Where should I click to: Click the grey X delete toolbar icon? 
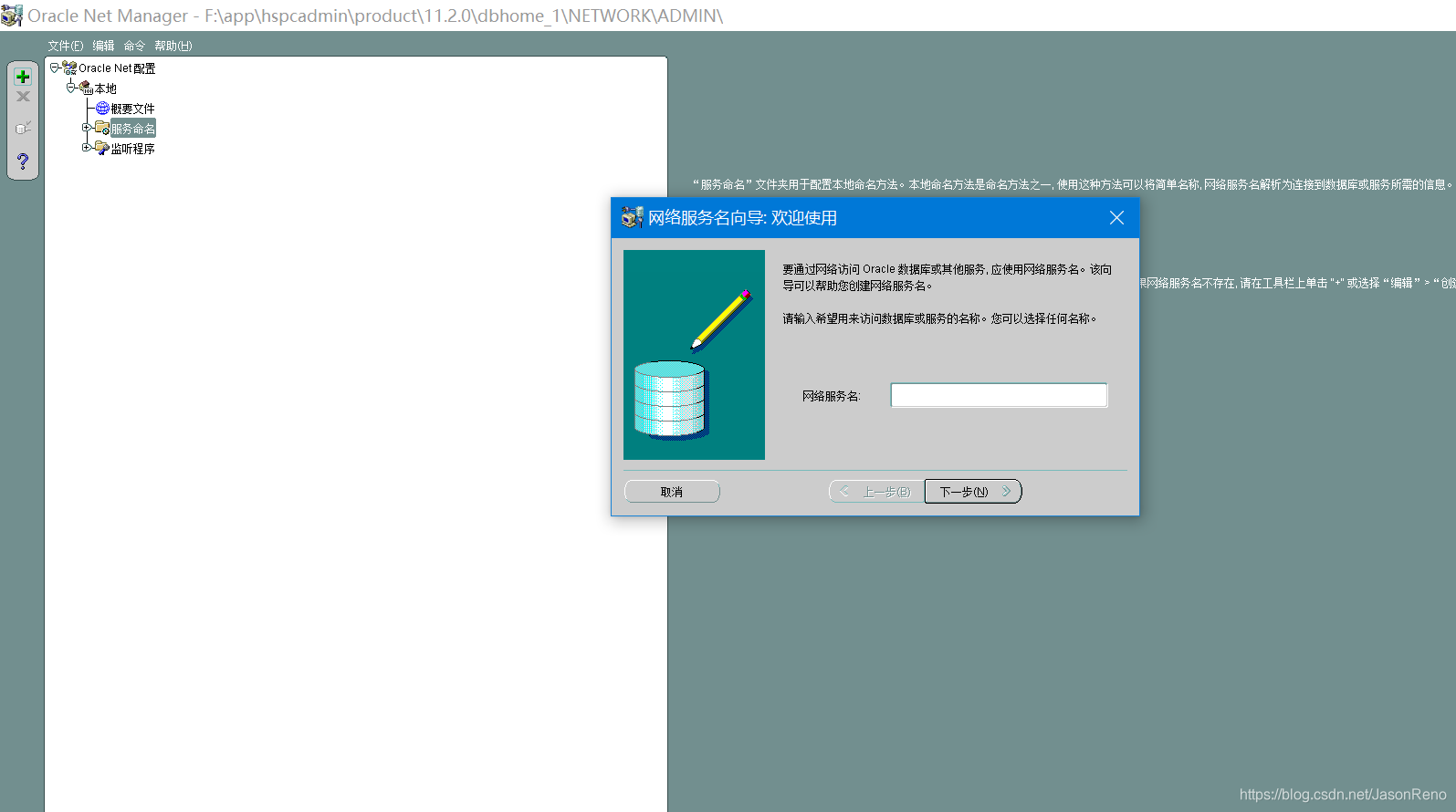[x=23, y=97]
